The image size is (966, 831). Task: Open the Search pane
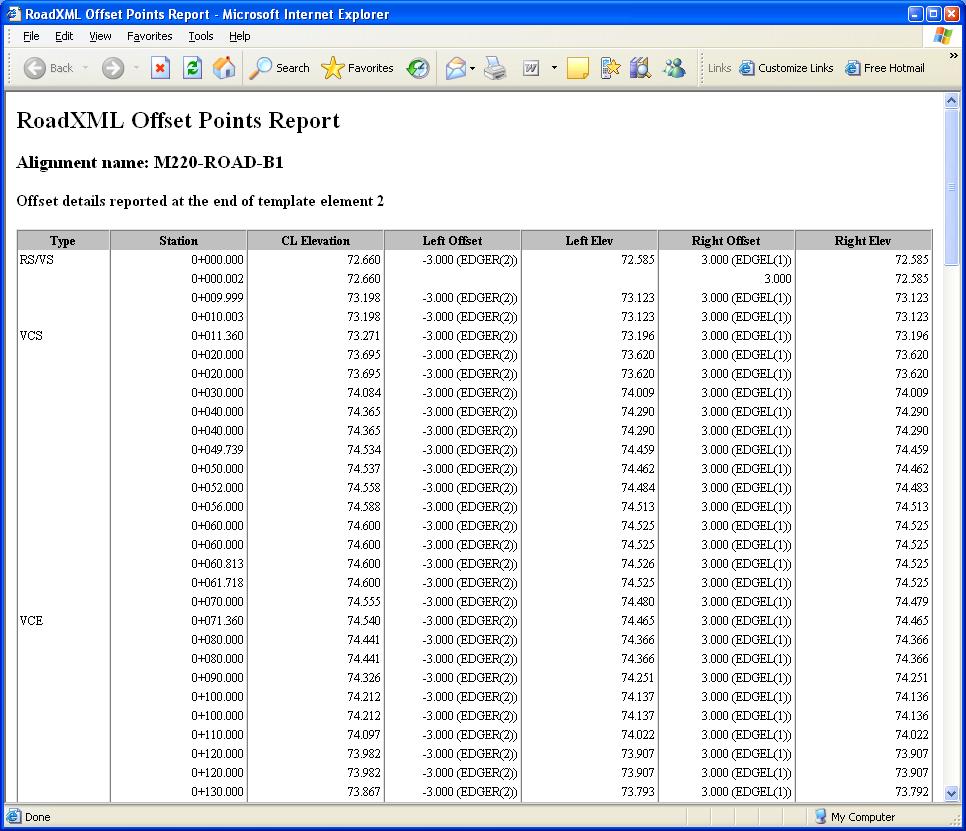pos(280,68)
